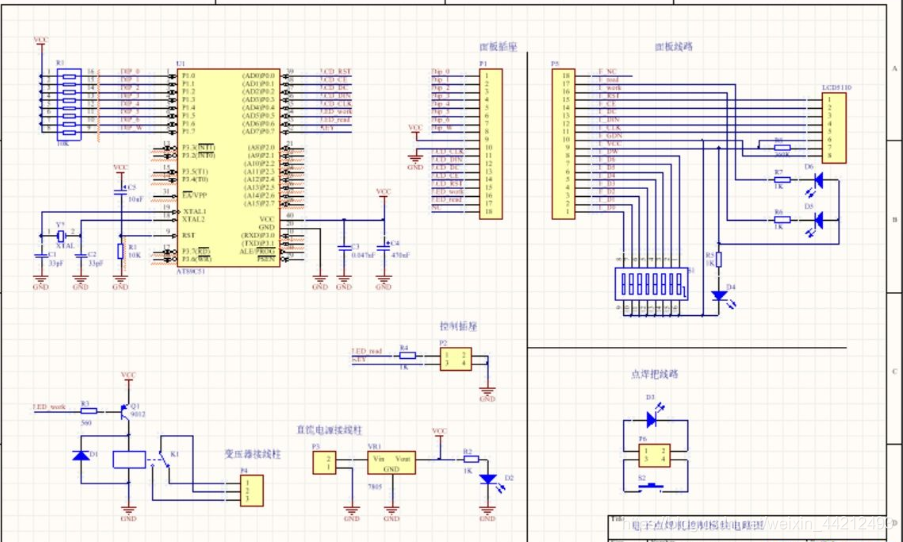Select the LCD5110 8-pin connector

(x=834, y=128)
